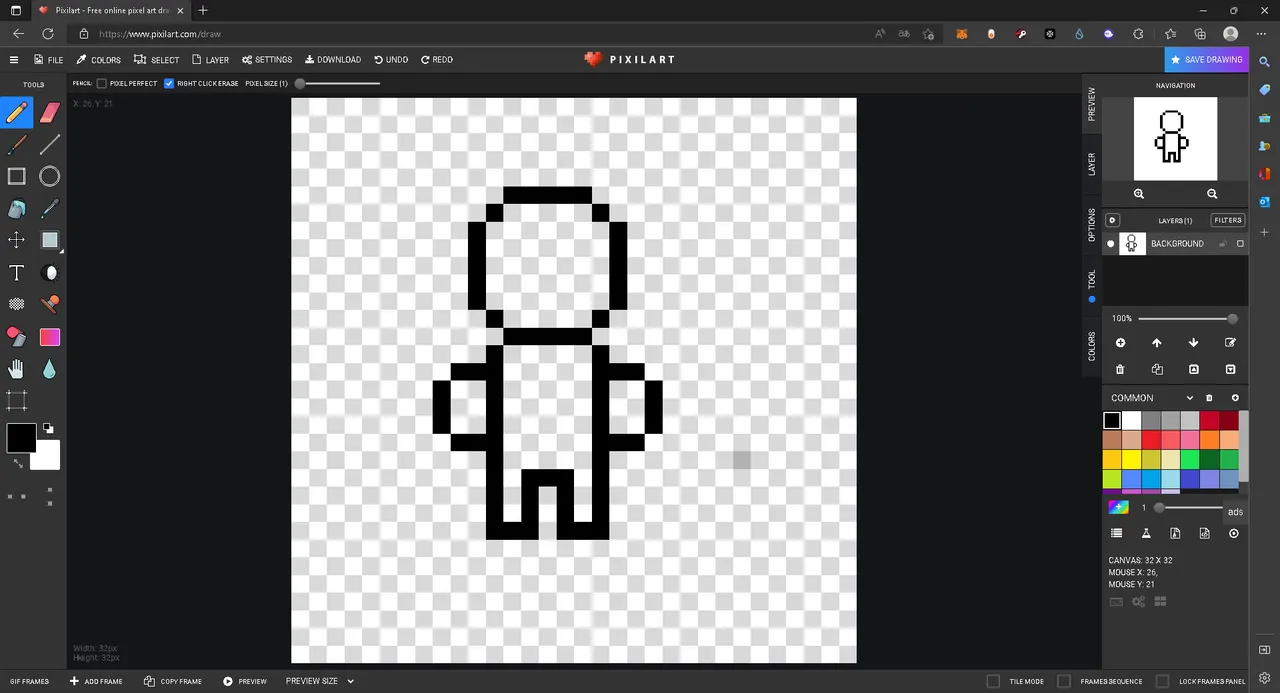Open the File menu
This screenshot has height=693, width=1280.
coord(48,60)
